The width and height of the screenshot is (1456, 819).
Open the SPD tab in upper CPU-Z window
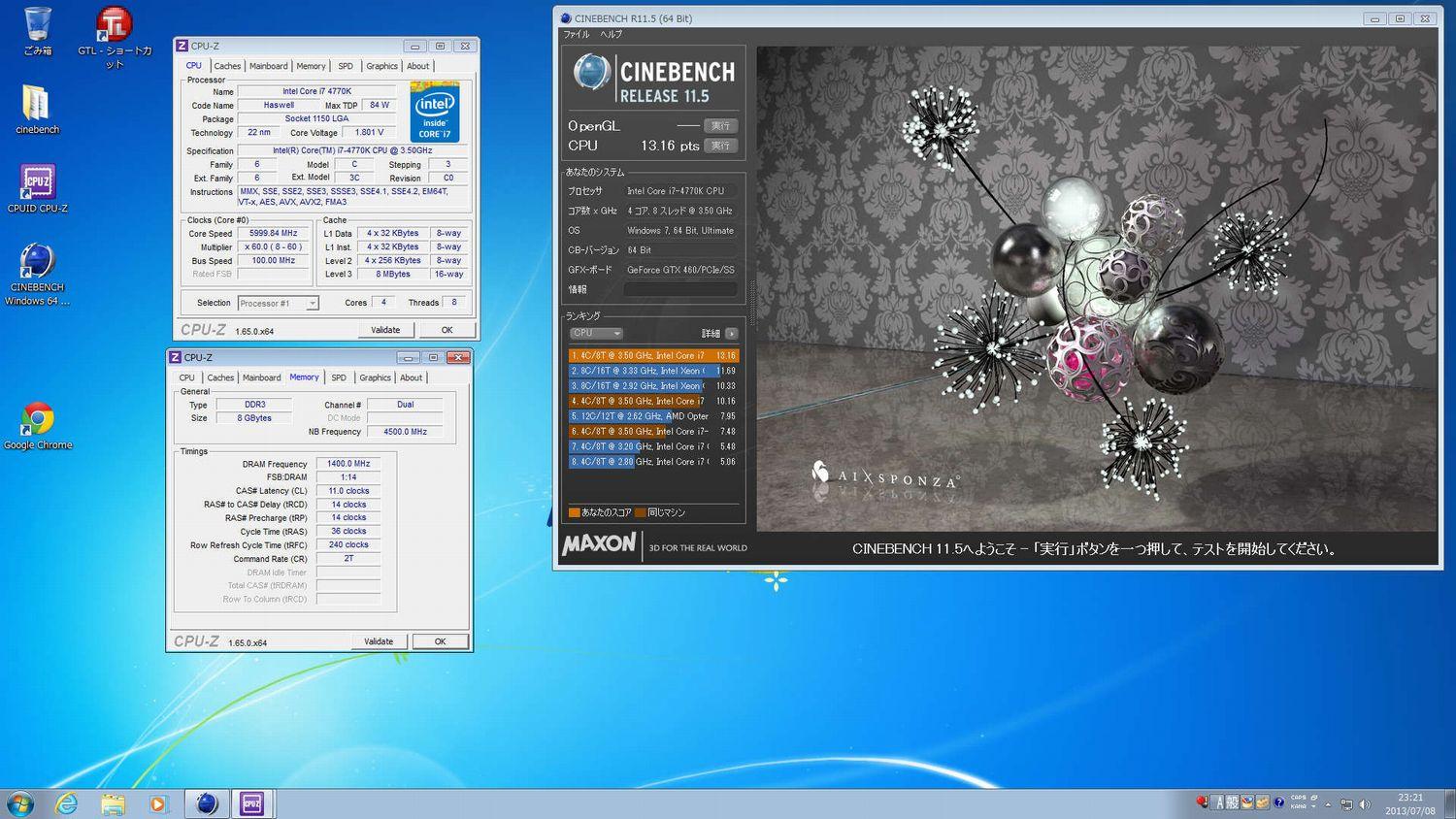click(346, 66)
